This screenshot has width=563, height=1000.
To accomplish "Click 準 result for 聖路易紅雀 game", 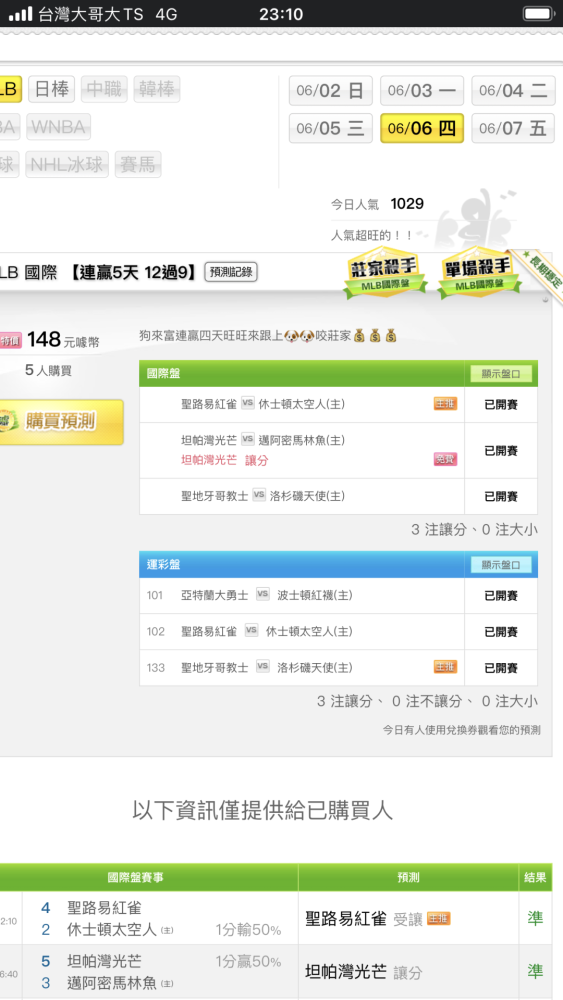I will coord(535,918).
